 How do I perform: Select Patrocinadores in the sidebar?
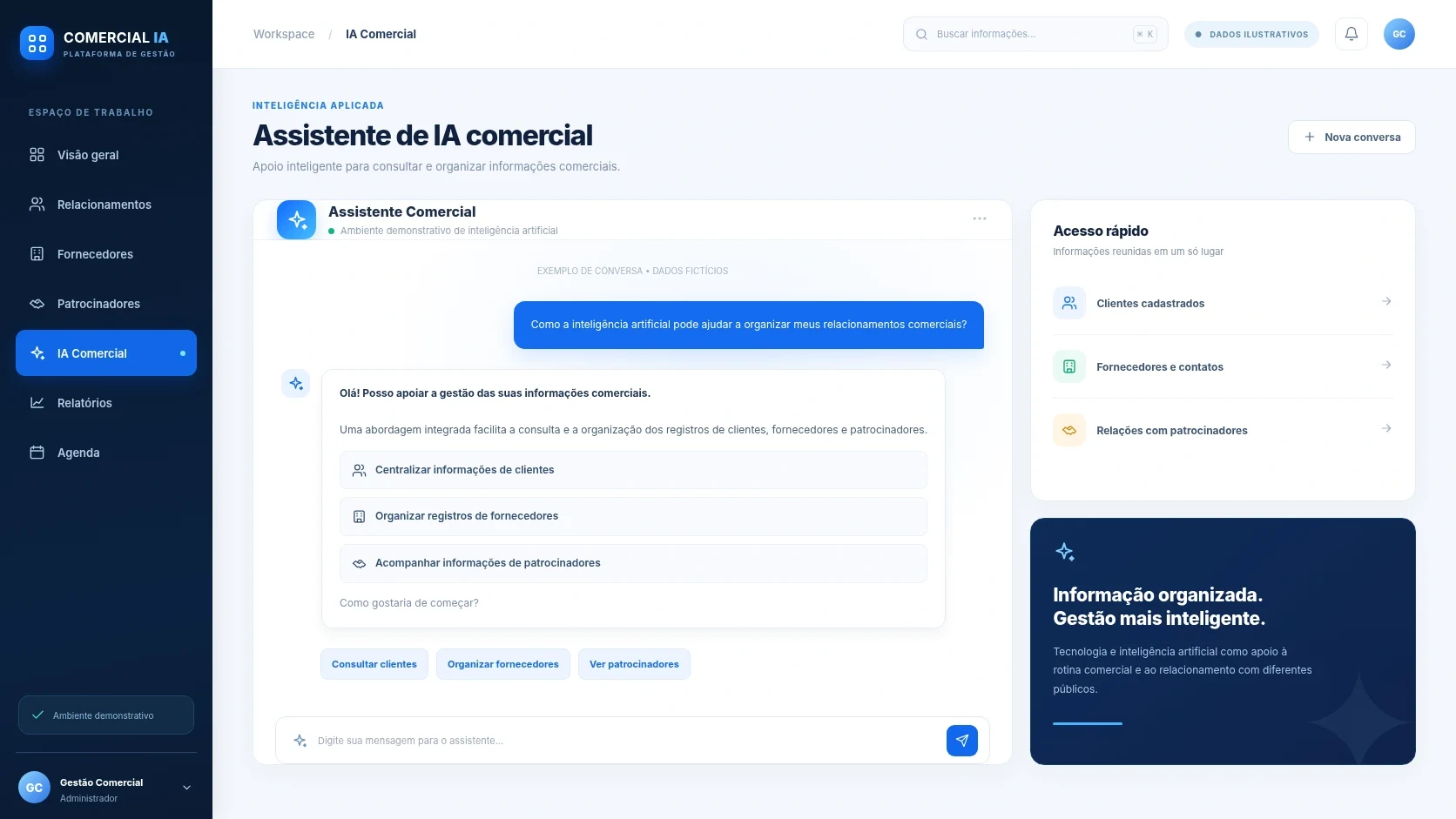click(106, 304)
